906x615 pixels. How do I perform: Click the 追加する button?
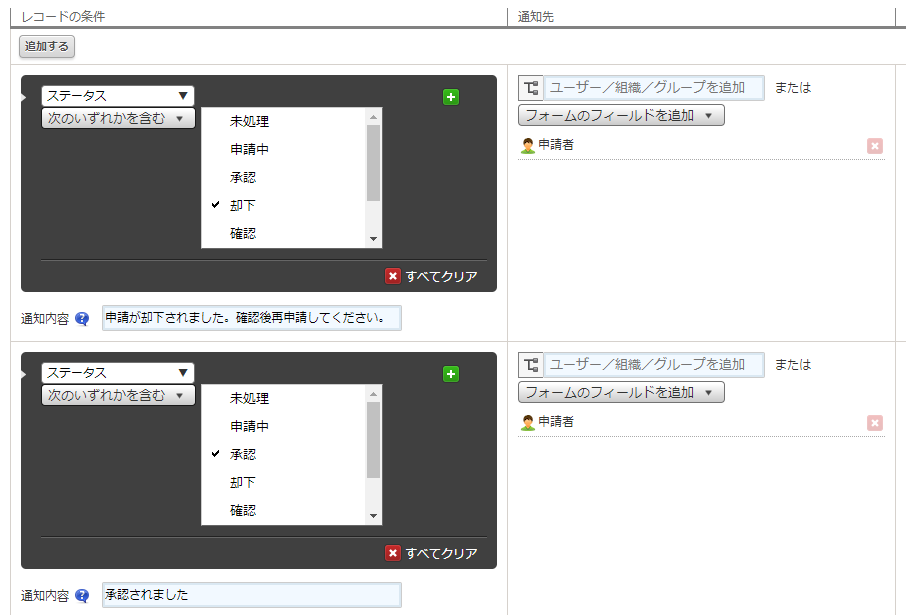coord(47,46)
